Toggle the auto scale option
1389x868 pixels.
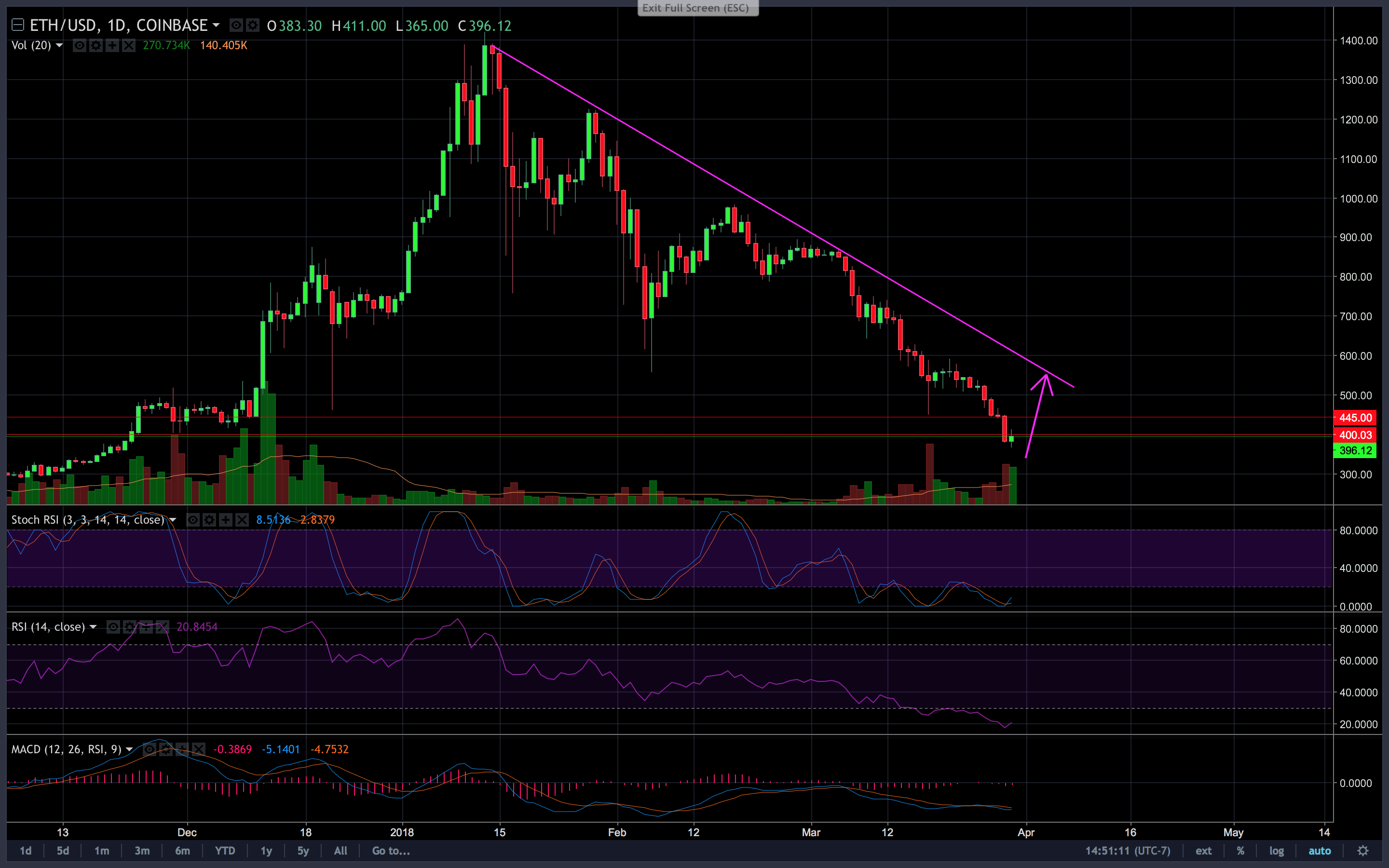point(1320,851)
